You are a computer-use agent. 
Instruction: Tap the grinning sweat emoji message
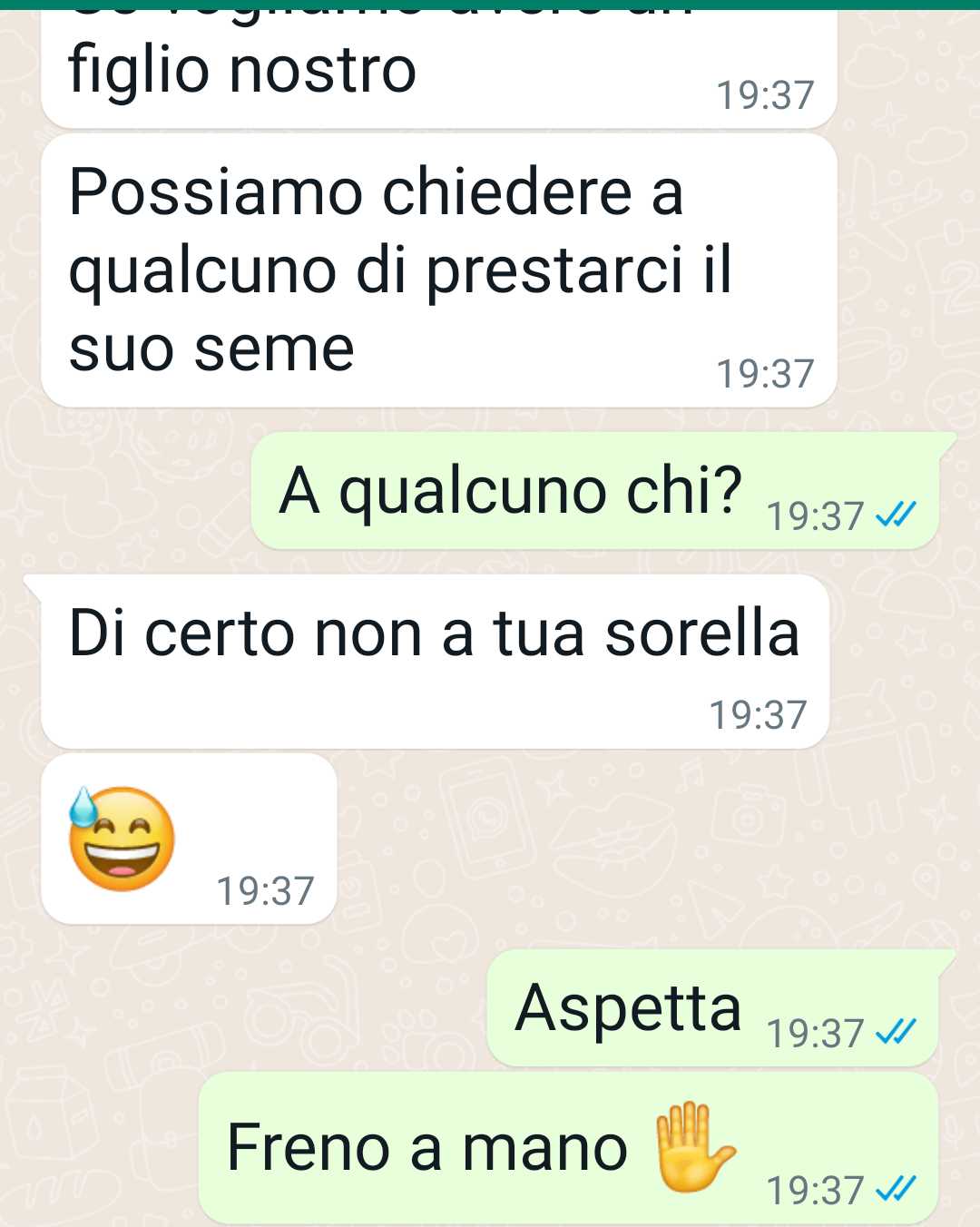[x=189, y=839]
